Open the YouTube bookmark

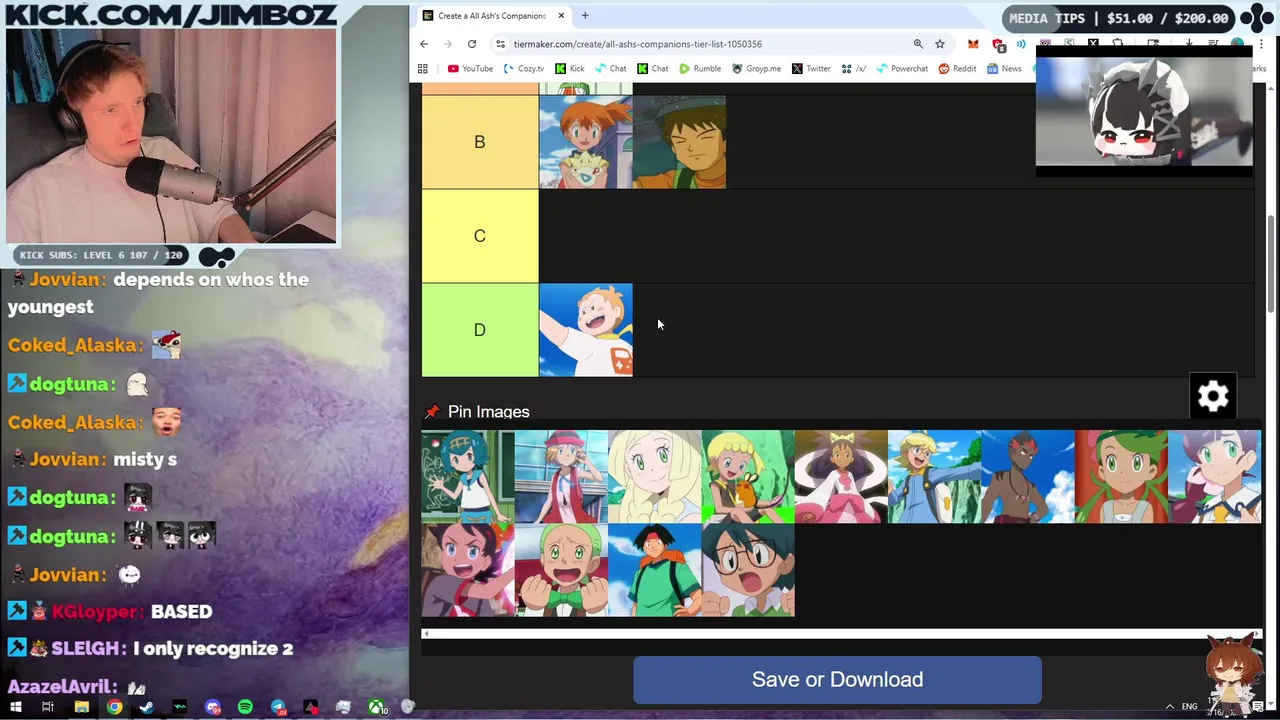tap(470, 69)
